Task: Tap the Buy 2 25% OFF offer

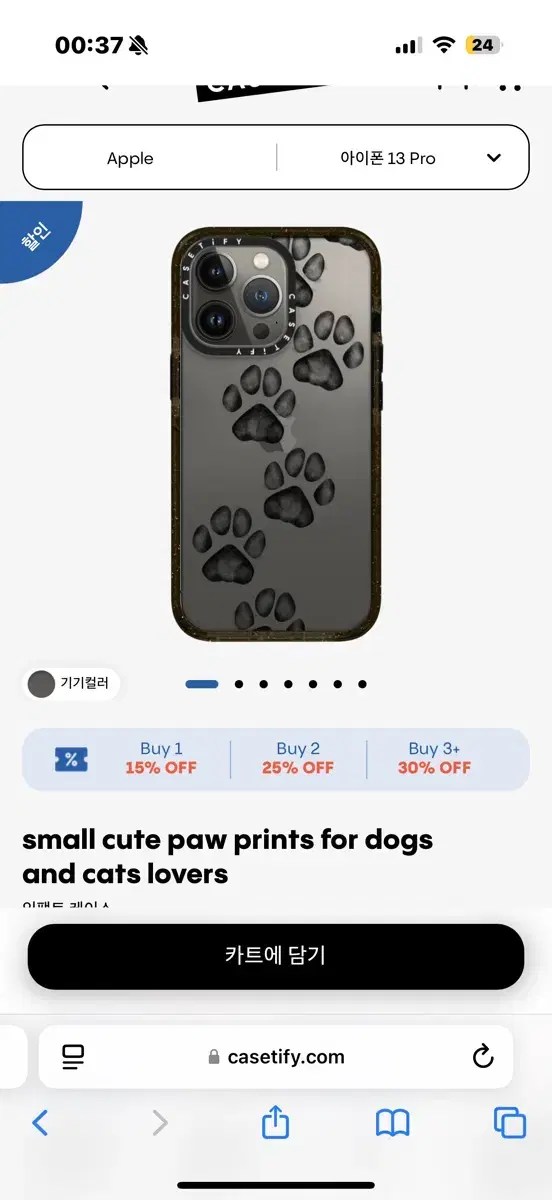Action: (x=298, y=759)
